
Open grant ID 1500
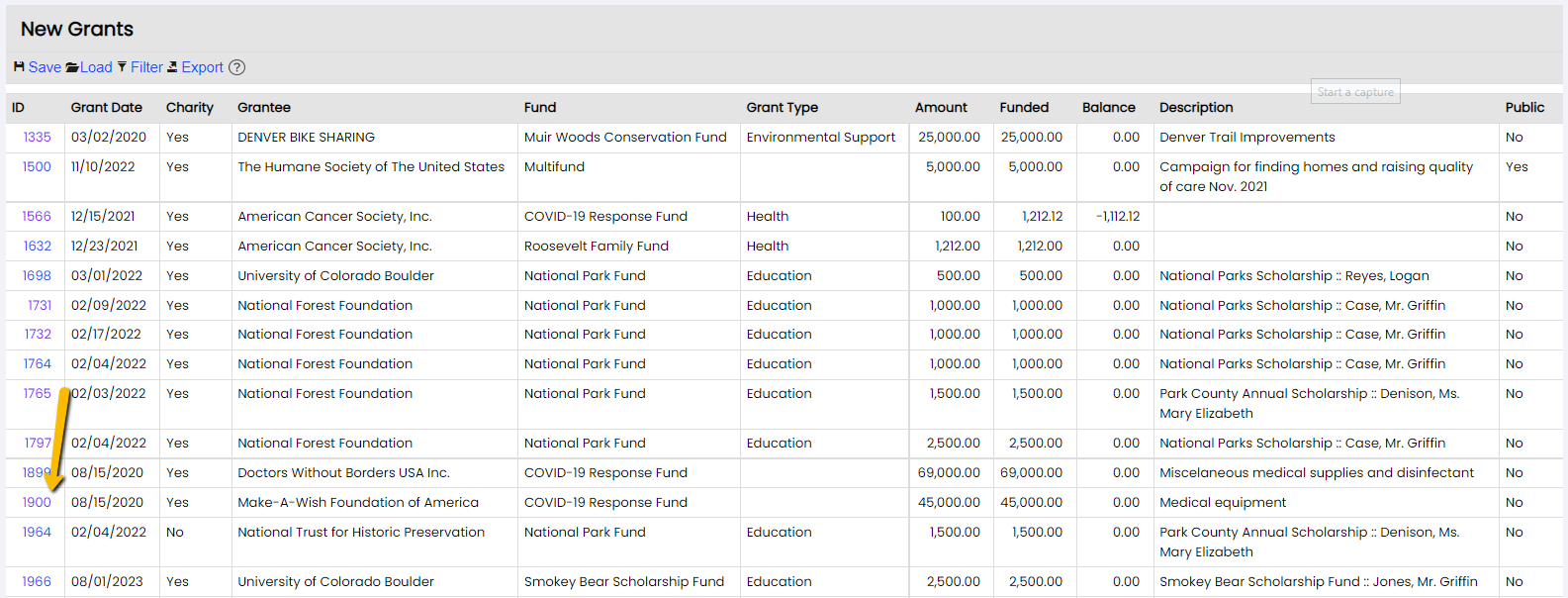click(x=37, y=167)
